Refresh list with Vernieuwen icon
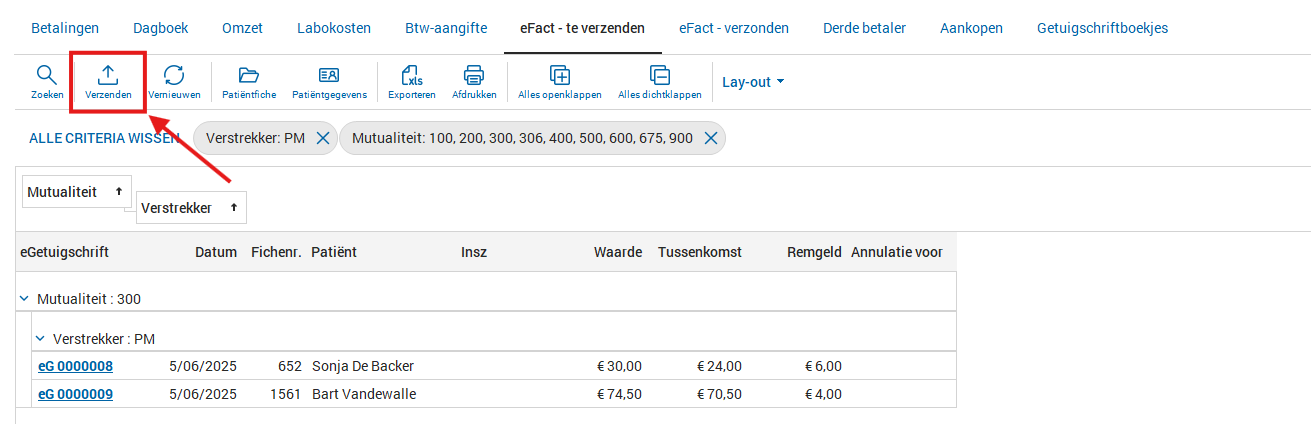1311x424 pixels. [x=174, y=74]
